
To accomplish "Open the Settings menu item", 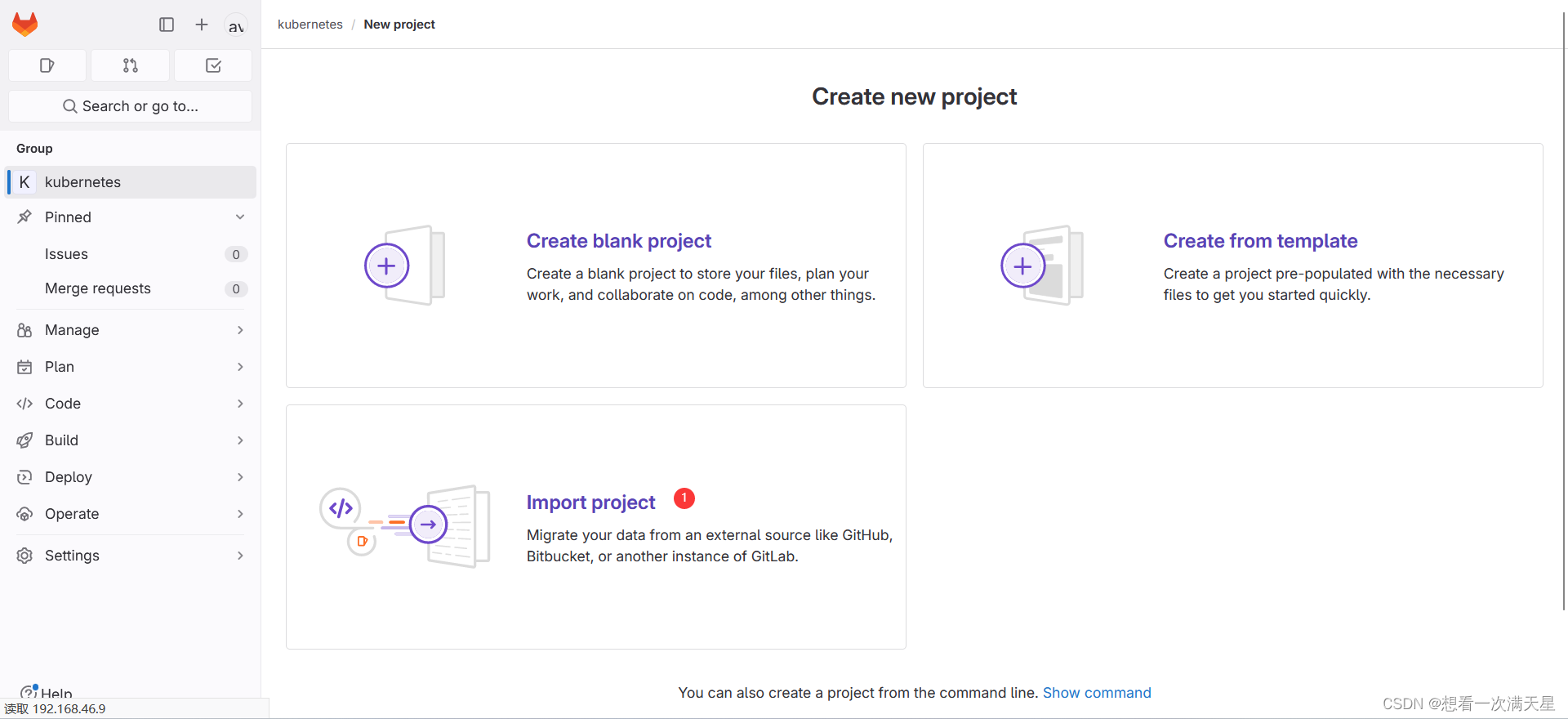I will tap(131, 556).
